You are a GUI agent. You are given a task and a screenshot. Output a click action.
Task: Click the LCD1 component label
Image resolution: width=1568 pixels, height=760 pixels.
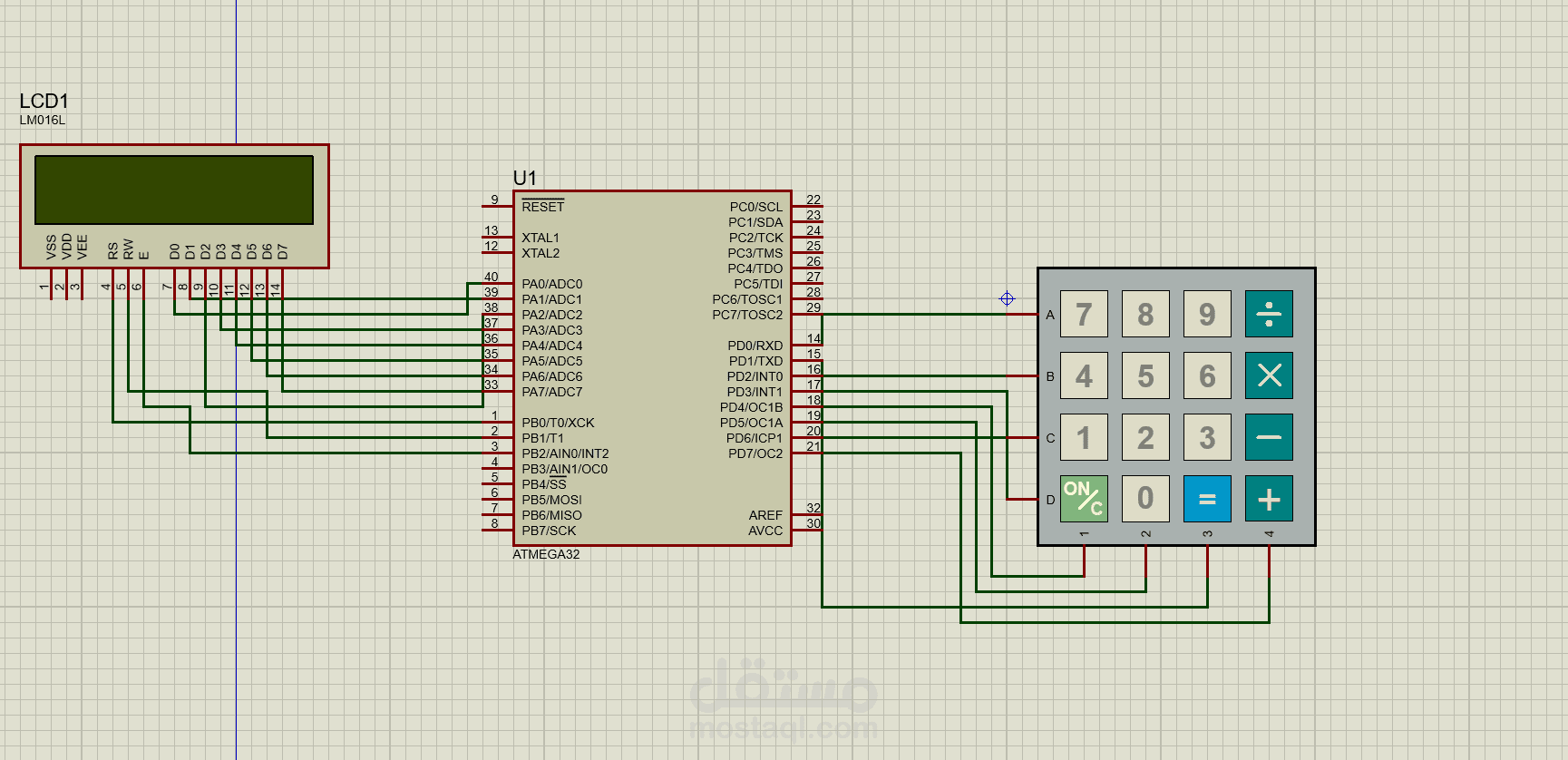tap(44, 101)
